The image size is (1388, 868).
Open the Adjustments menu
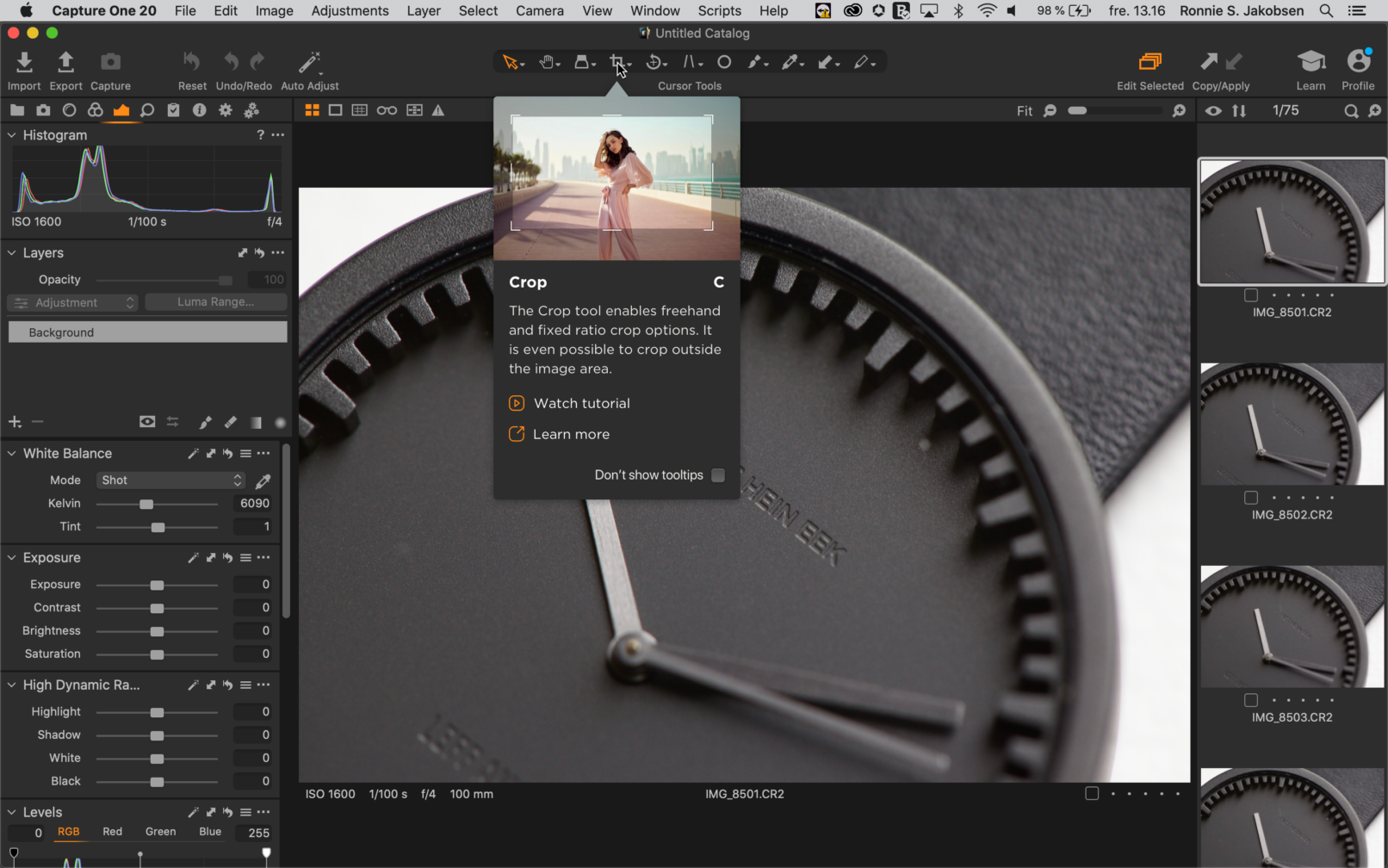pyautogui.click(x=350, y=10)
